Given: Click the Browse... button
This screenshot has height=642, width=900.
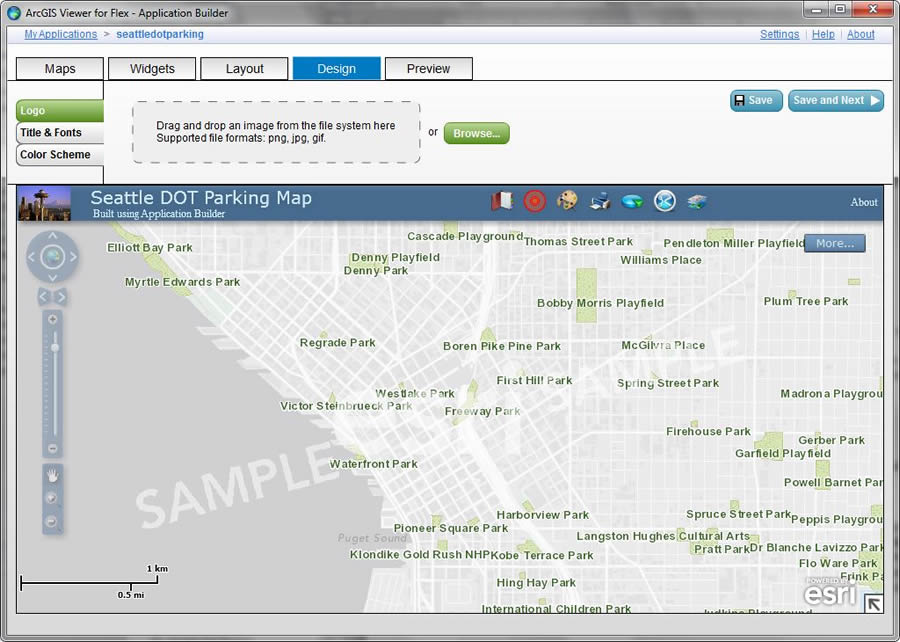Looking at the screenshot, I should 476,133.
